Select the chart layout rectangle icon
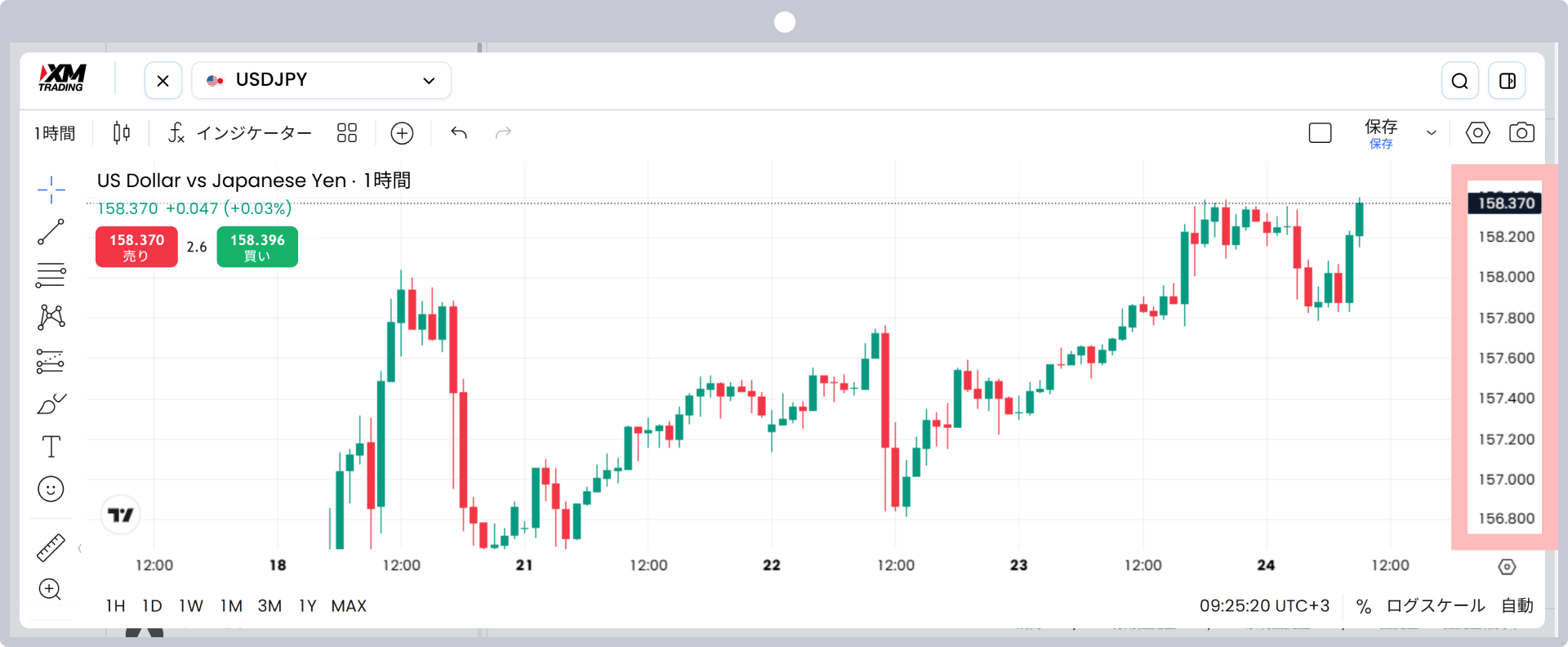Viewport: 1568px width, 647px height. pos(1320,132)
